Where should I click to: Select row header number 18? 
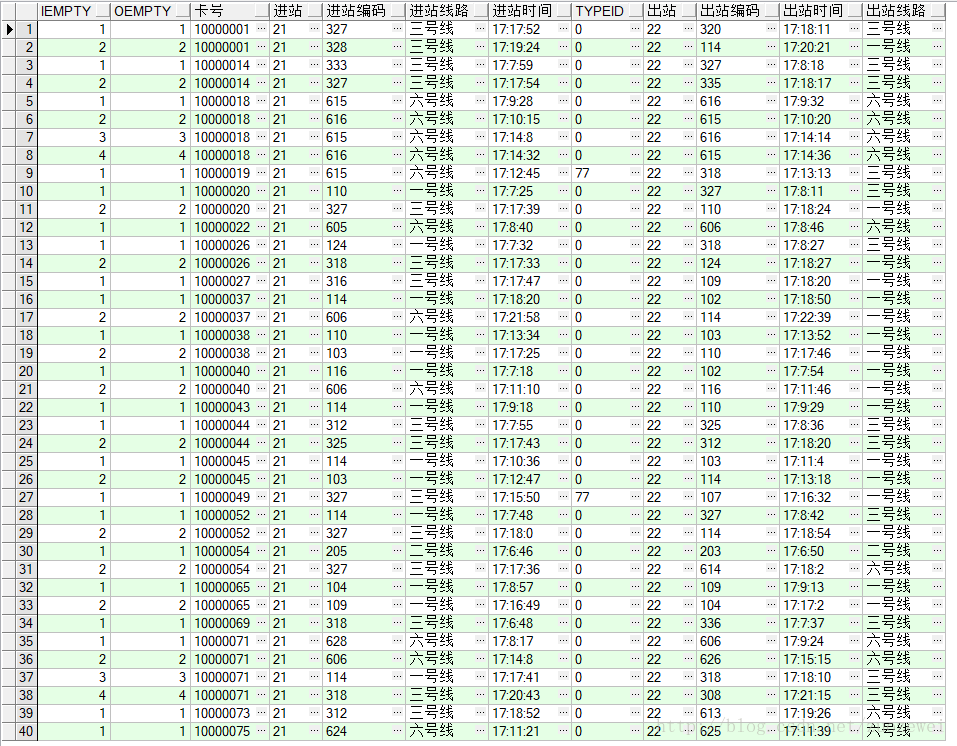click(27, 335)
